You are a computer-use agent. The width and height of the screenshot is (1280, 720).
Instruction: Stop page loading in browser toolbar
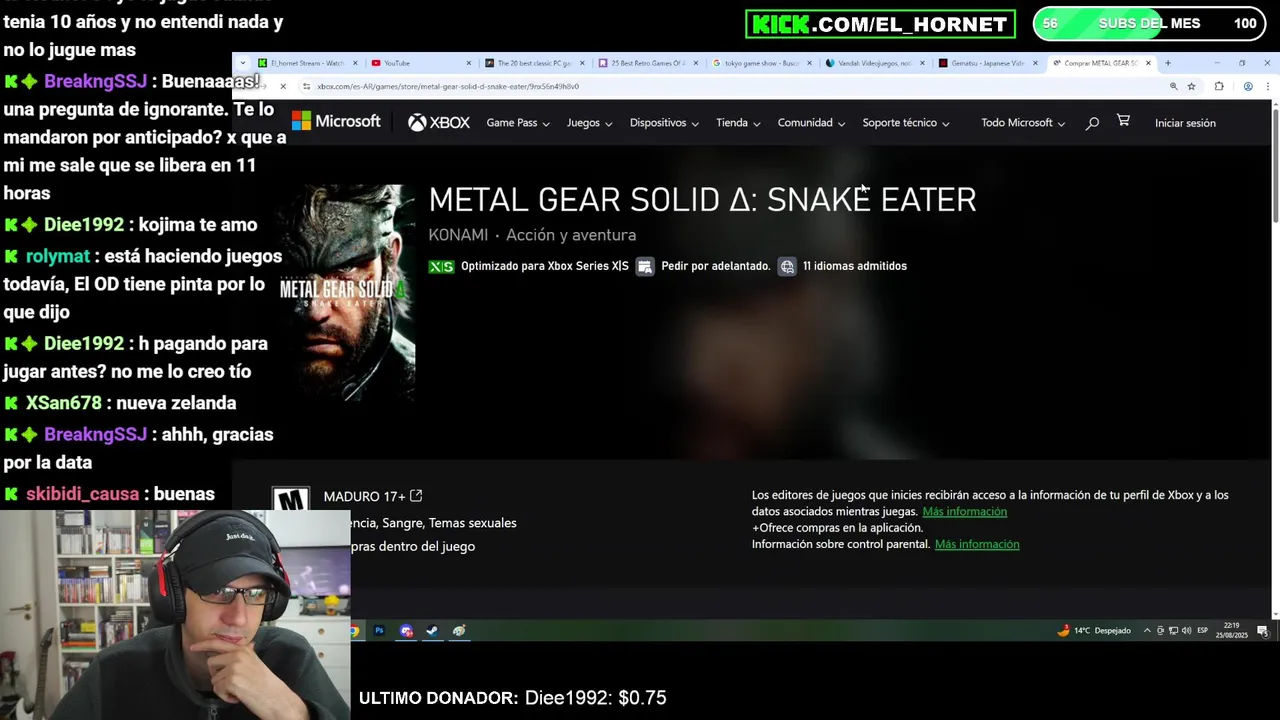pos(283,87)
